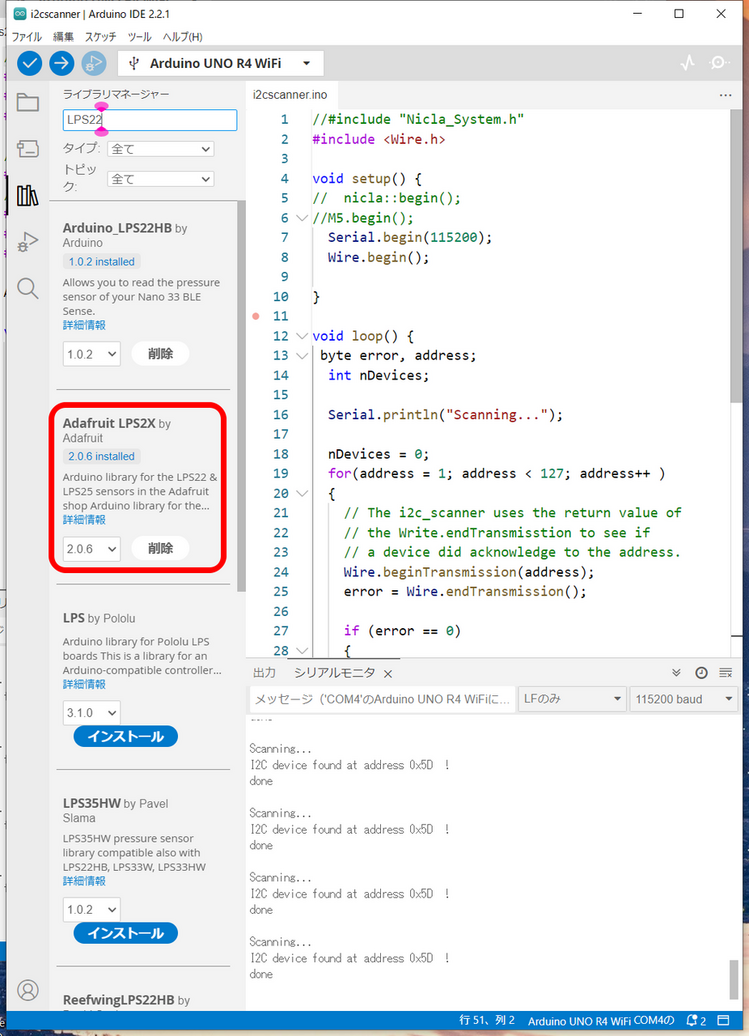749x1036 pixels.
Task: Open the Serial Plotter icon
Action: click(x=688, y=63)
